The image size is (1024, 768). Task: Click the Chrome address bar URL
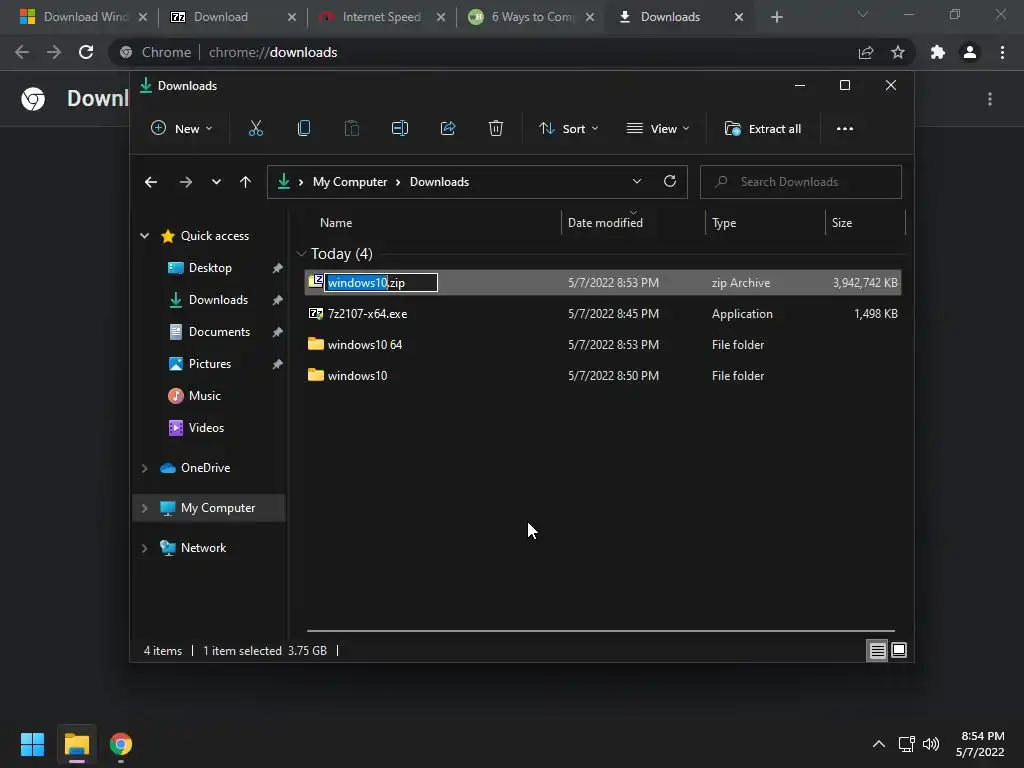coord(273,52)
